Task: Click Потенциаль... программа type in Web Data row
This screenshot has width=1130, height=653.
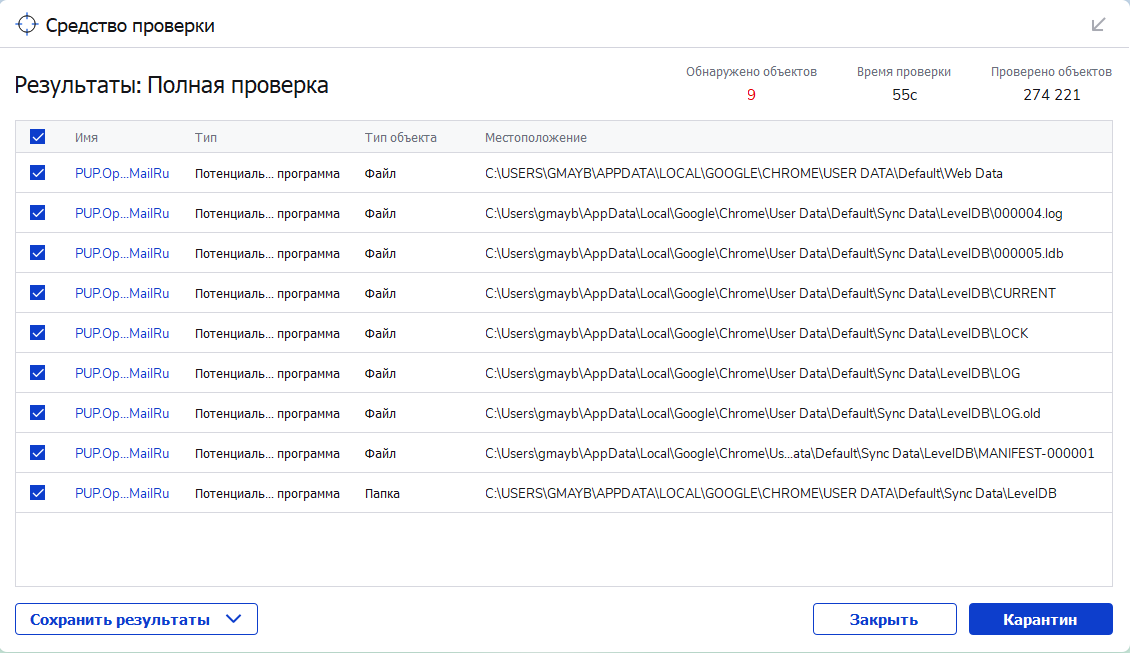Action: [x=267, y=174]
